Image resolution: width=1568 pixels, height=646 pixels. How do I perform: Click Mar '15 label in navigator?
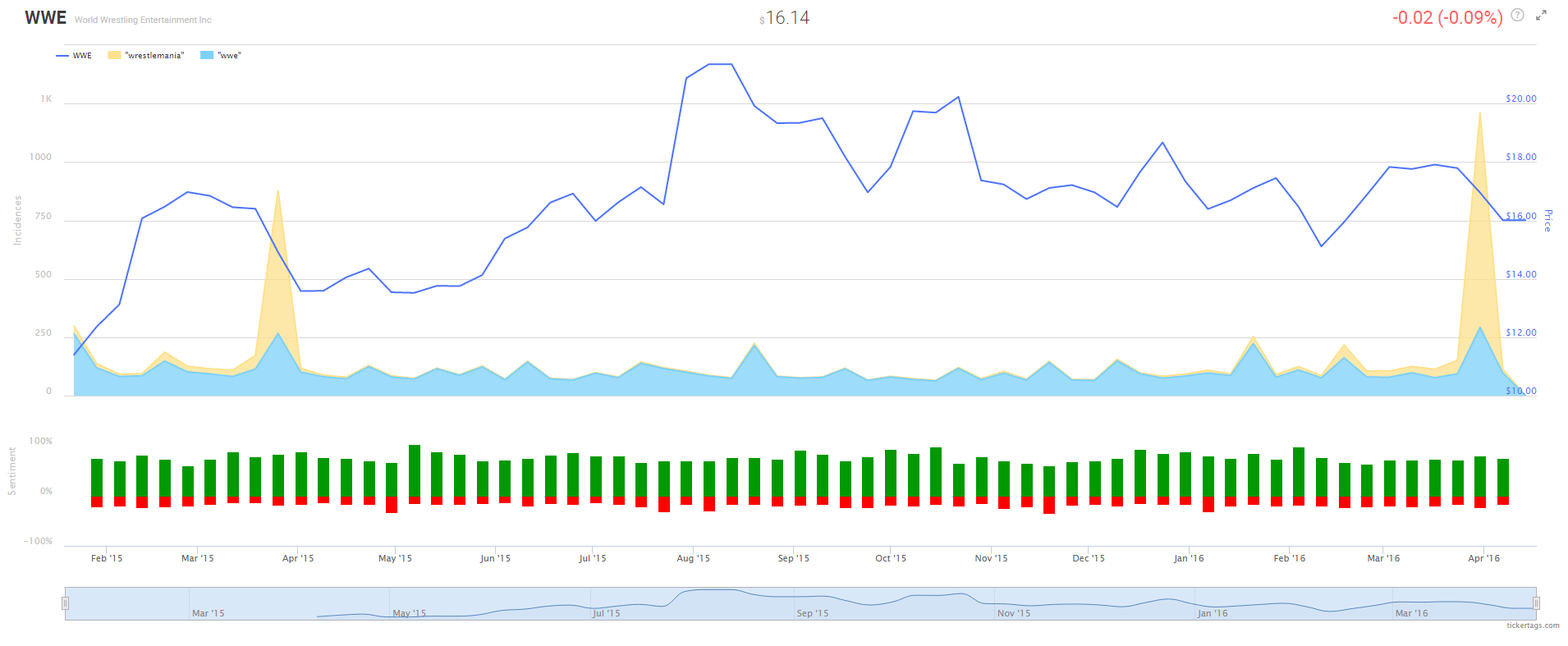(208, 613)
